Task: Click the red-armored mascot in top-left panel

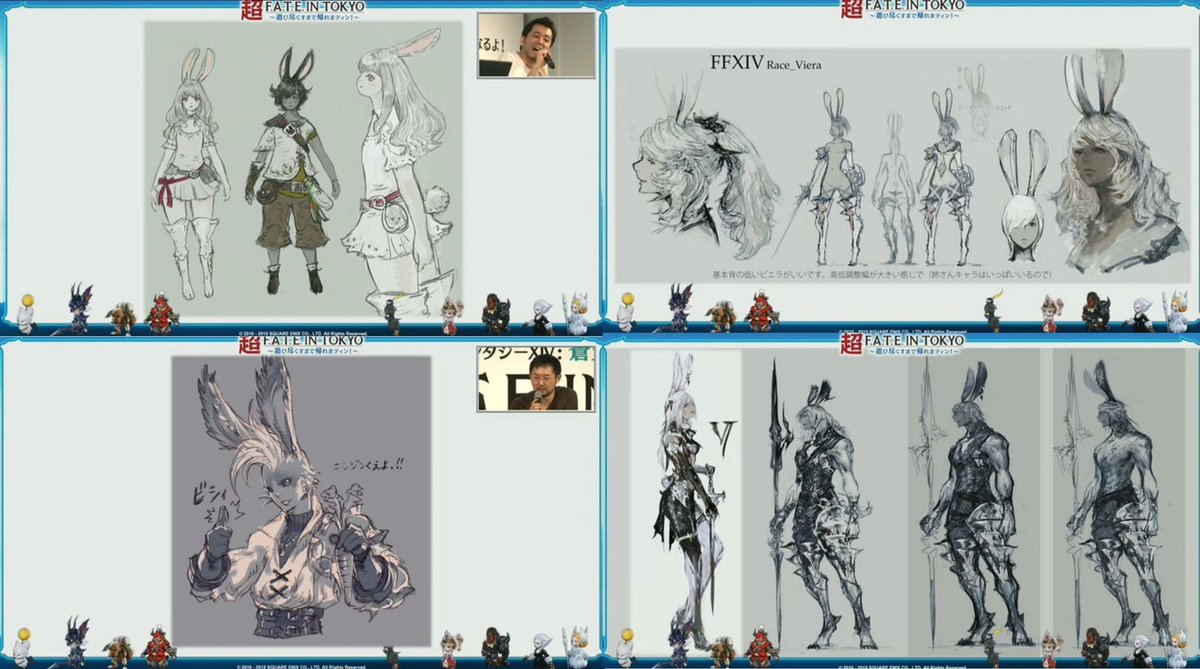Action: [x=160, y=313]
